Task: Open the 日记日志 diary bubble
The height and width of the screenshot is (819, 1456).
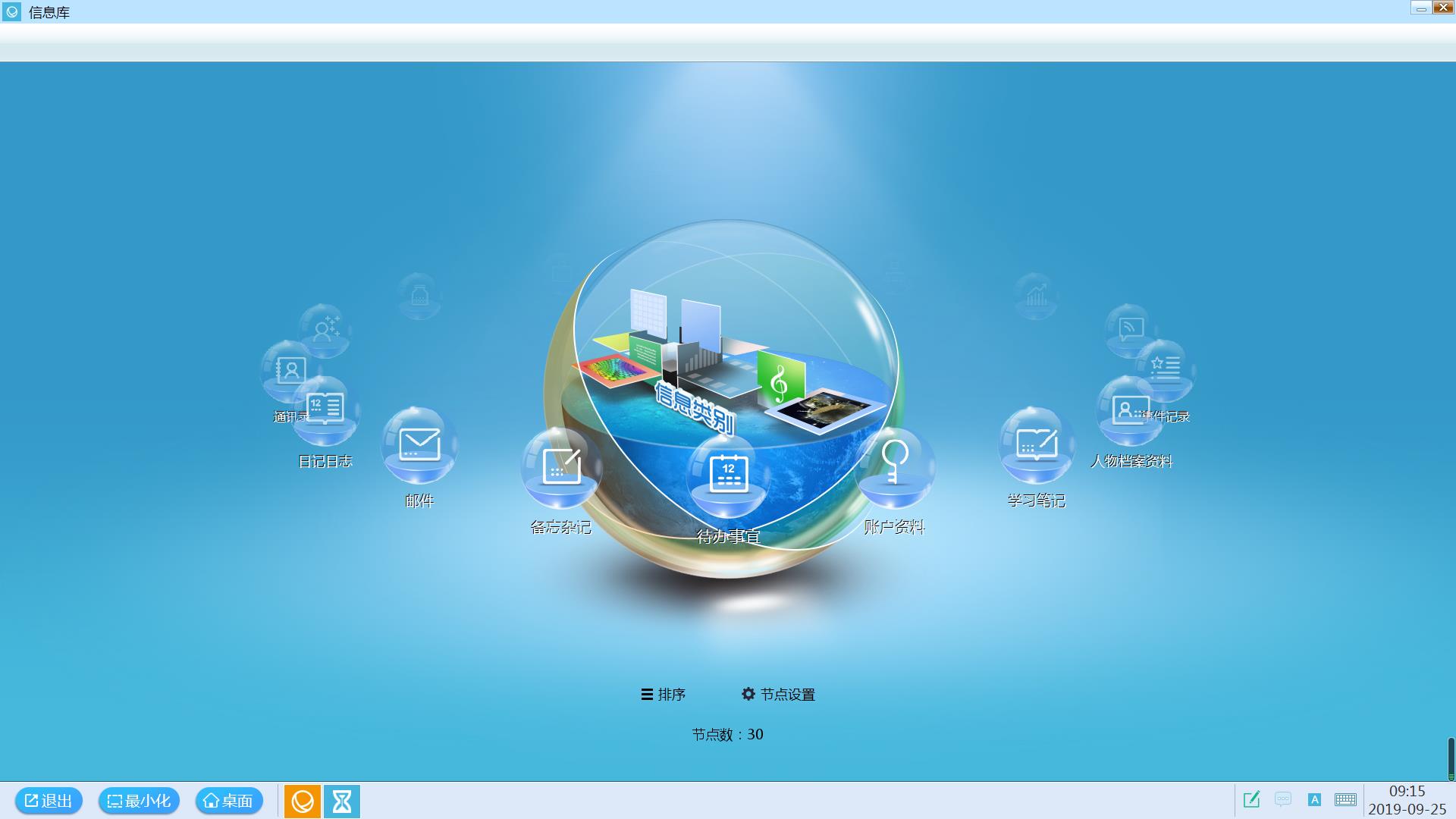Action: click(325, 409)
